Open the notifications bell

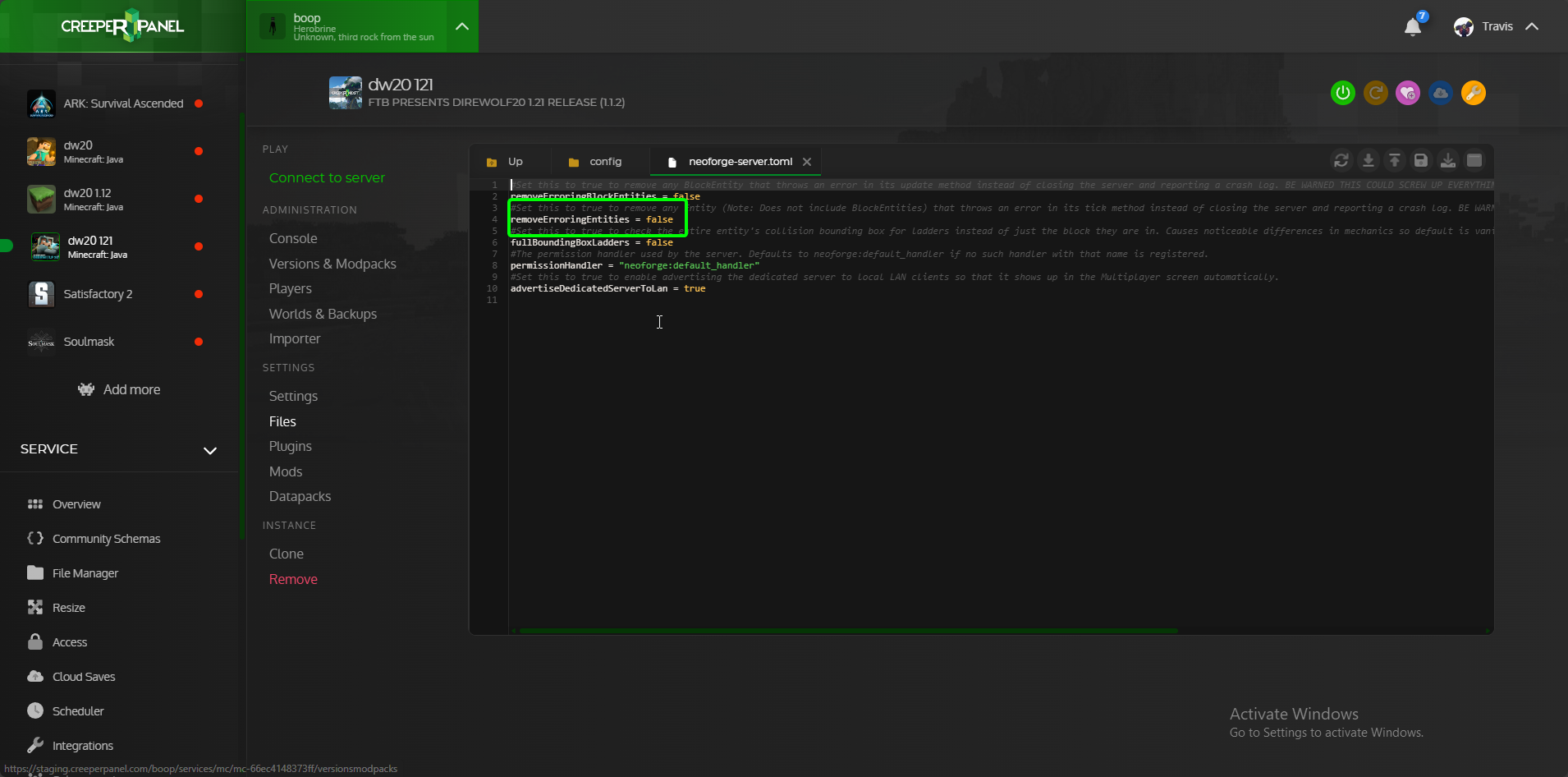(1413, 27)
